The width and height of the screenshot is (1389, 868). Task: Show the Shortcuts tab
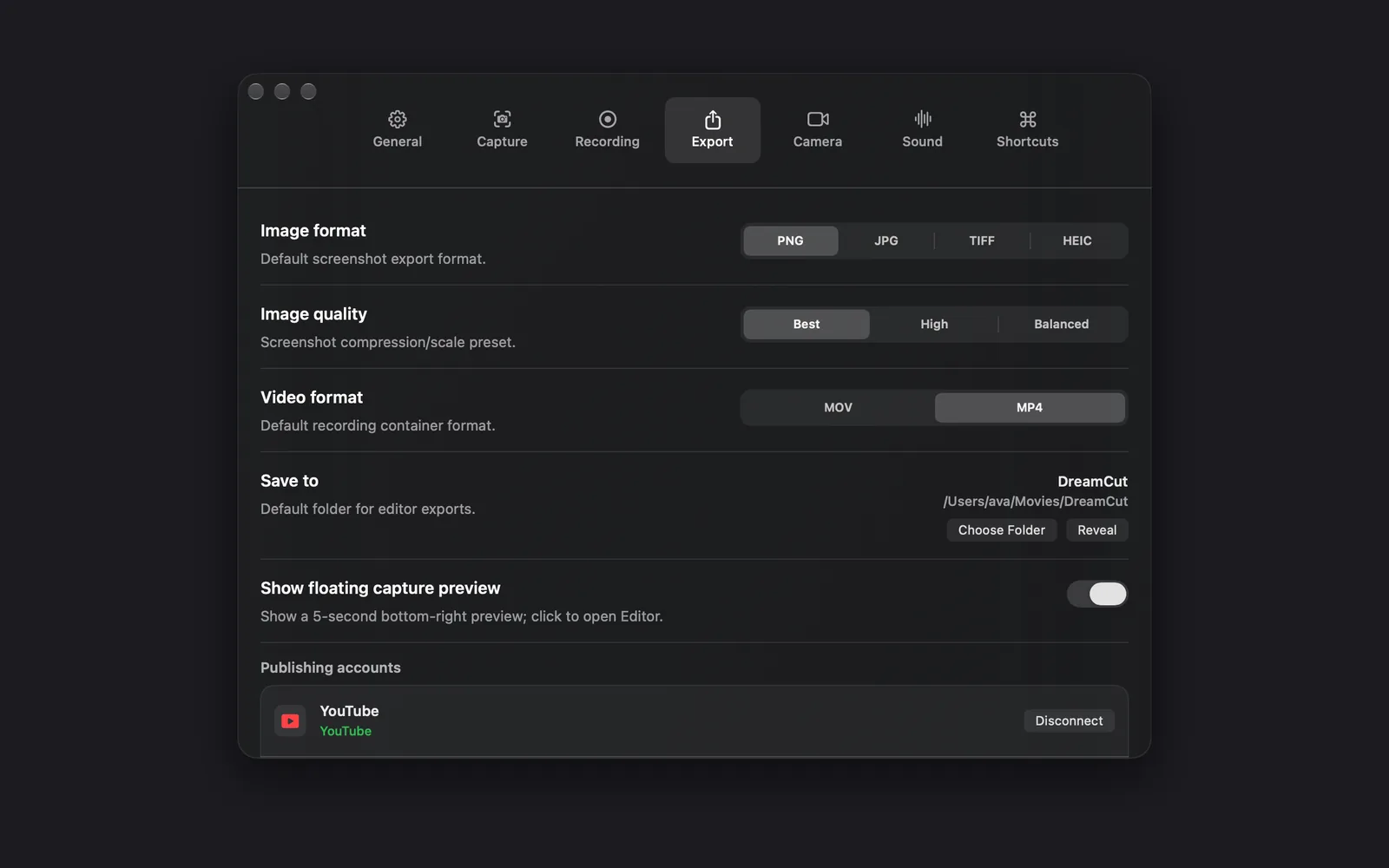(x=1027, y=130)
